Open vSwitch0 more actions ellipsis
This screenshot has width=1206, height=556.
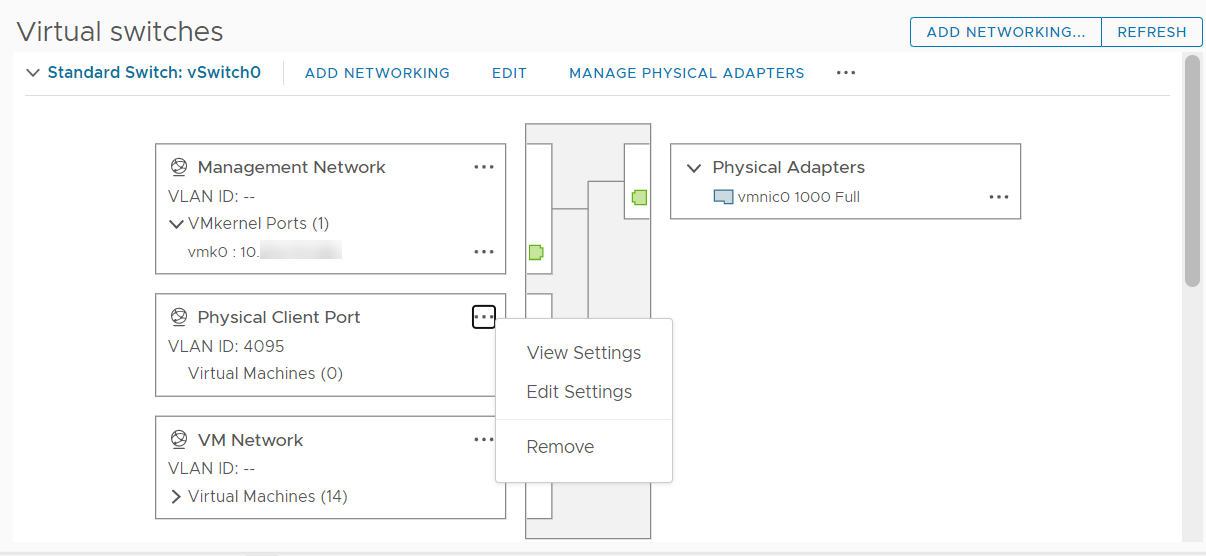[846, 73]
